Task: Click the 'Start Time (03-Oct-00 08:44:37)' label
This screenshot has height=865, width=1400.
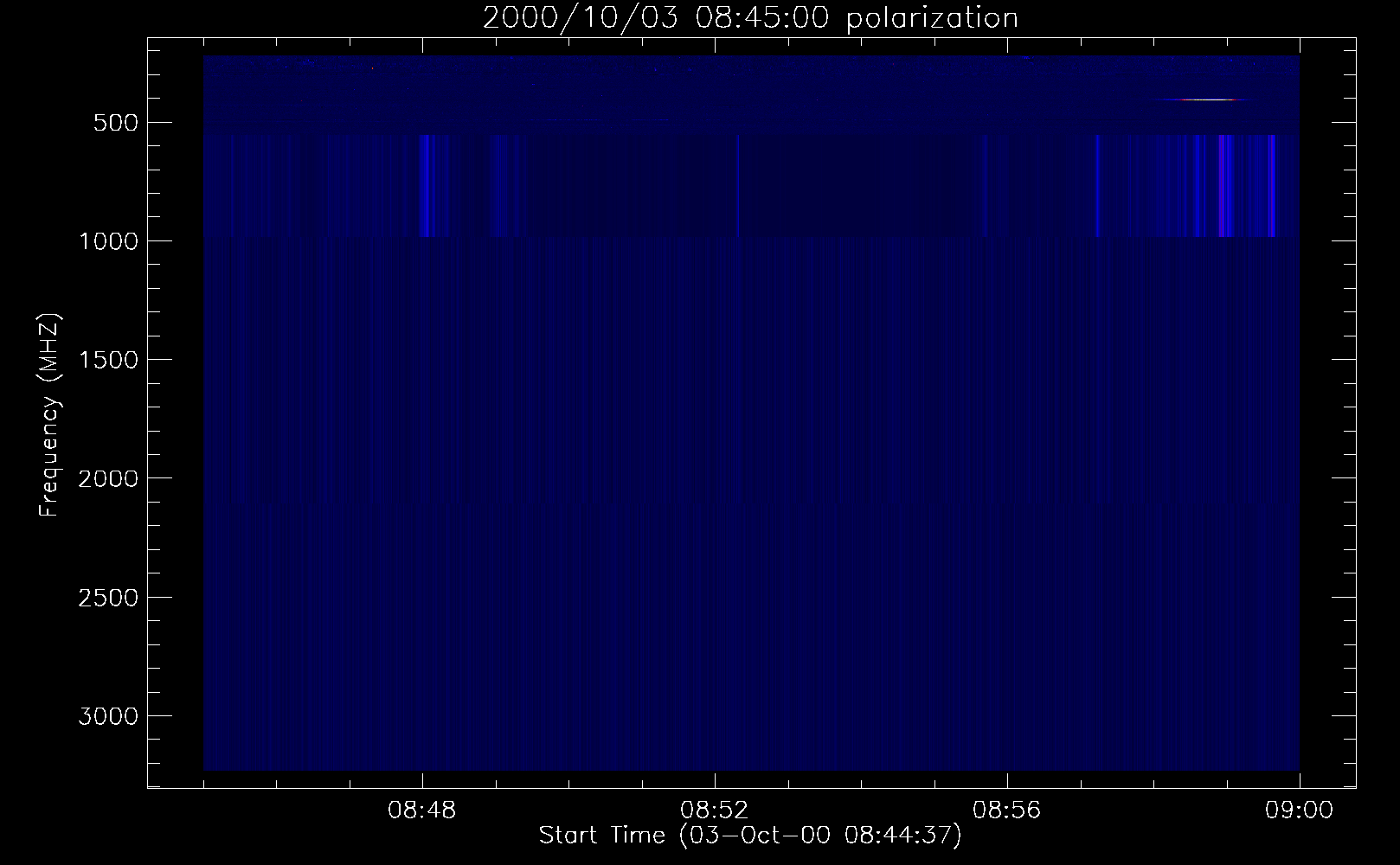Action: pos(750,836)
